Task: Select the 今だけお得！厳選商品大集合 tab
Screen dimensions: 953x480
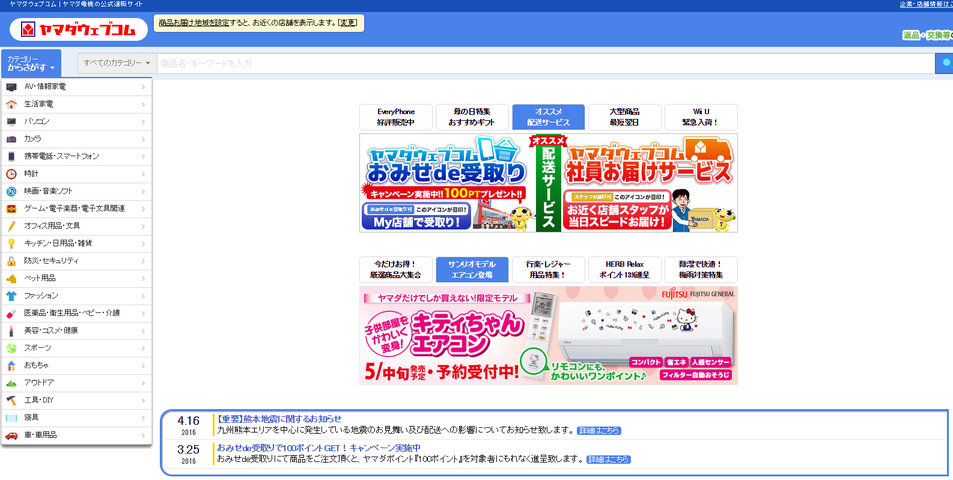Action: 396,269
